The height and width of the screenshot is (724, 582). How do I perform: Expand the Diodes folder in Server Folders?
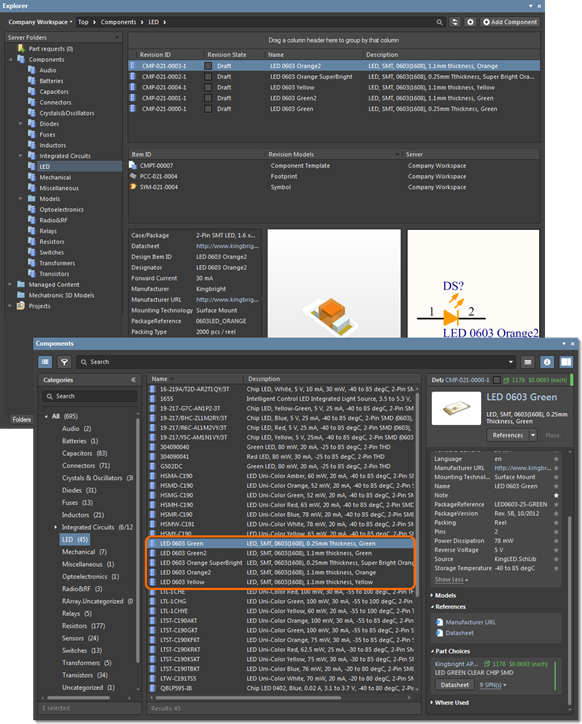(x=20, y=124)
